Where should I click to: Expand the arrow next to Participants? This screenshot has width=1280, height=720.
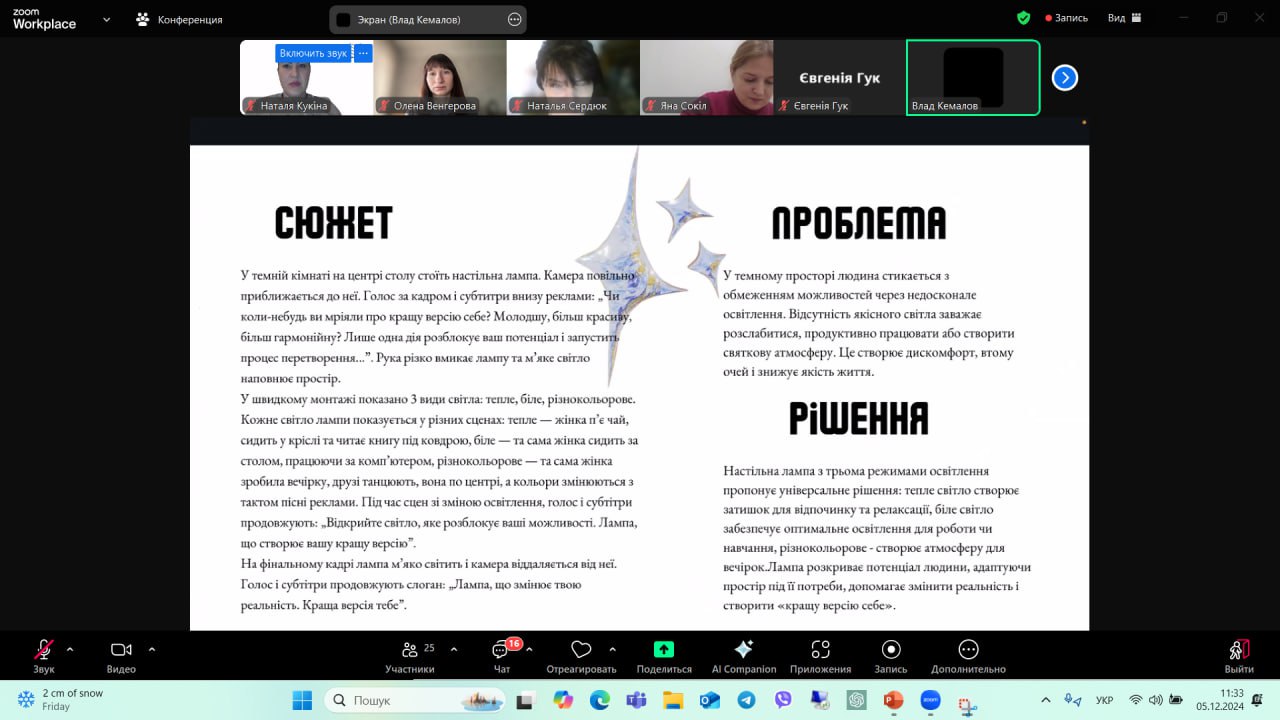pyautogui.click(x=454, y=649)
